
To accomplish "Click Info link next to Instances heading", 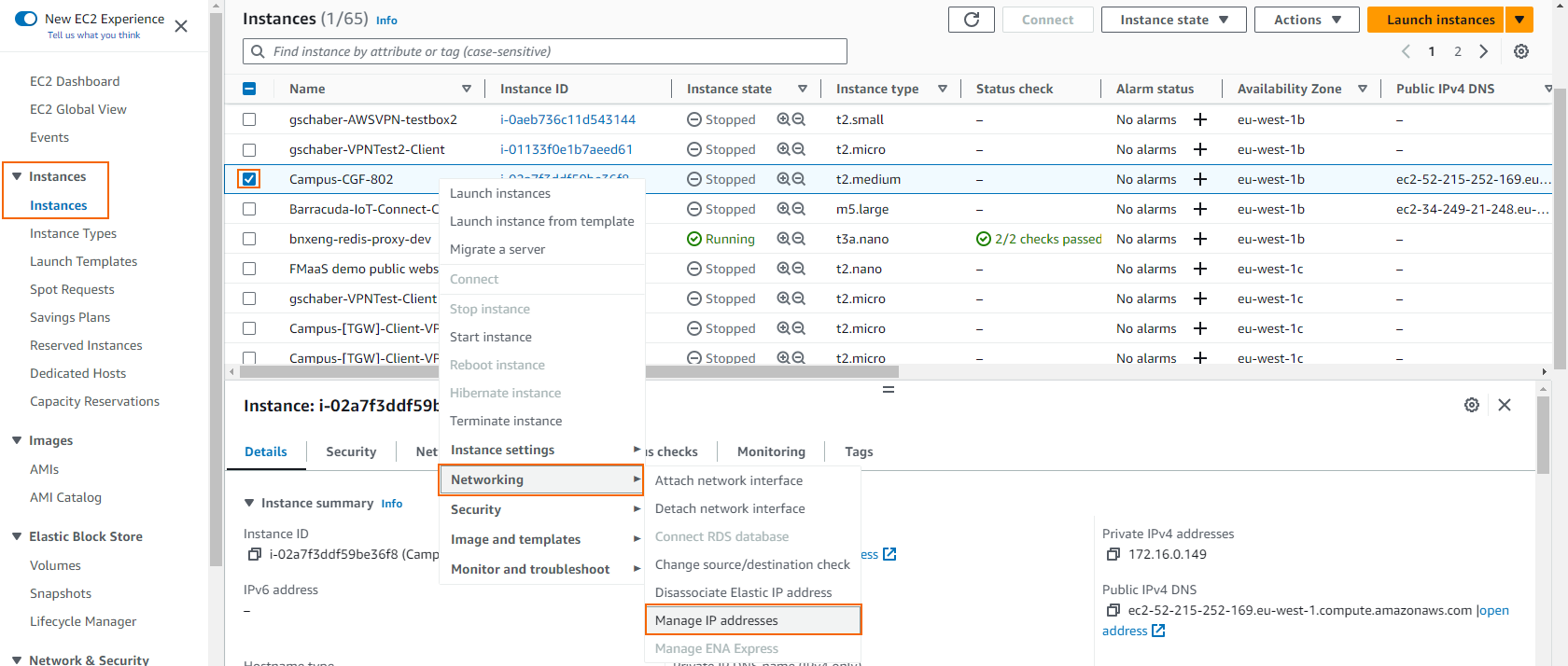I will tap(386, 21).
